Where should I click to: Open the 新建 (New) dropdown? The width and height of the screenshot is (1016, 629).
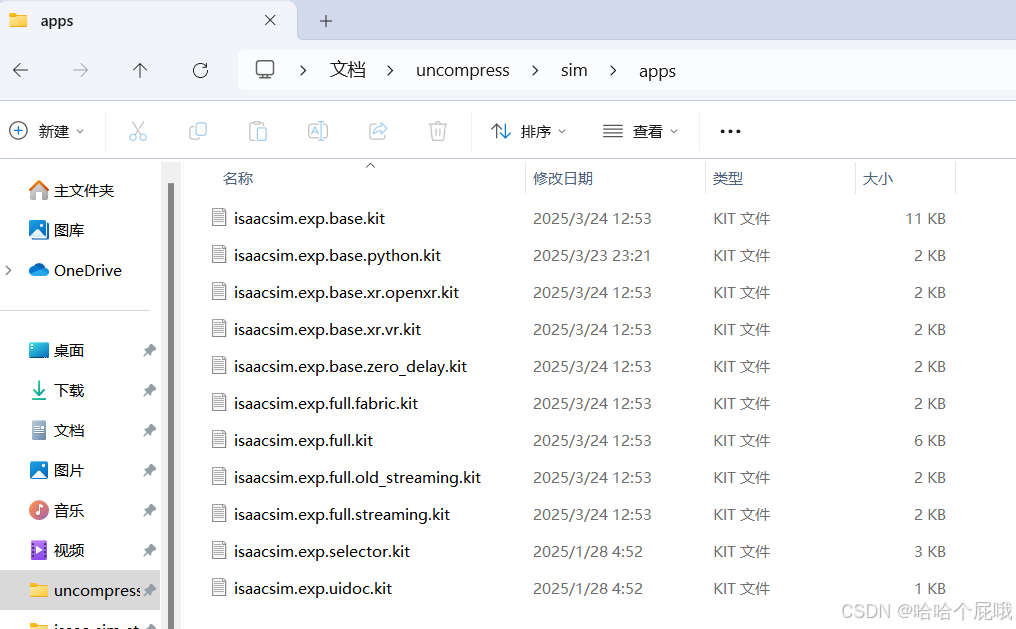click(x=47, y=132)
